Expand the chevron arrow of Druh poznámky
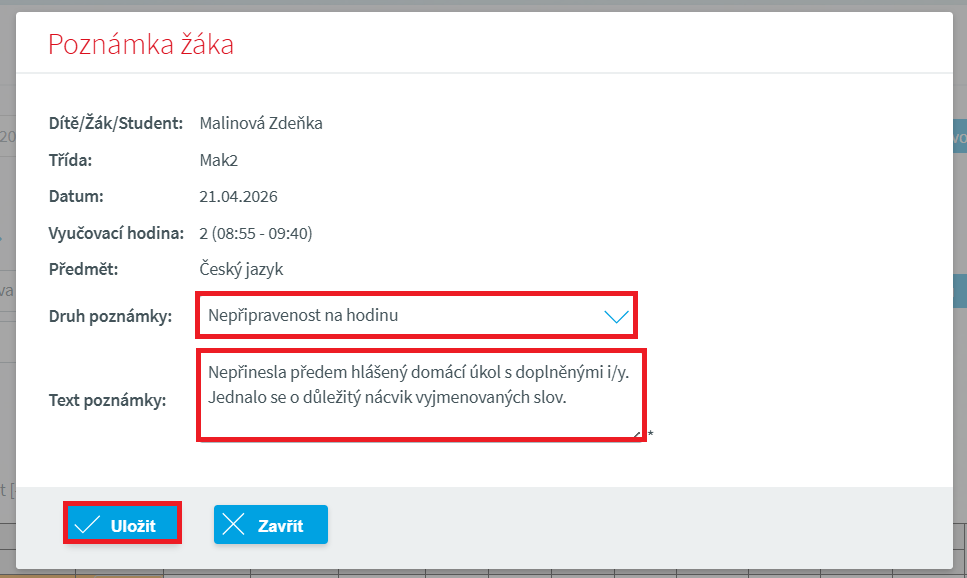The height and width of the screenshot is (578, 967). pyautogui.click(x=616, y=316)
